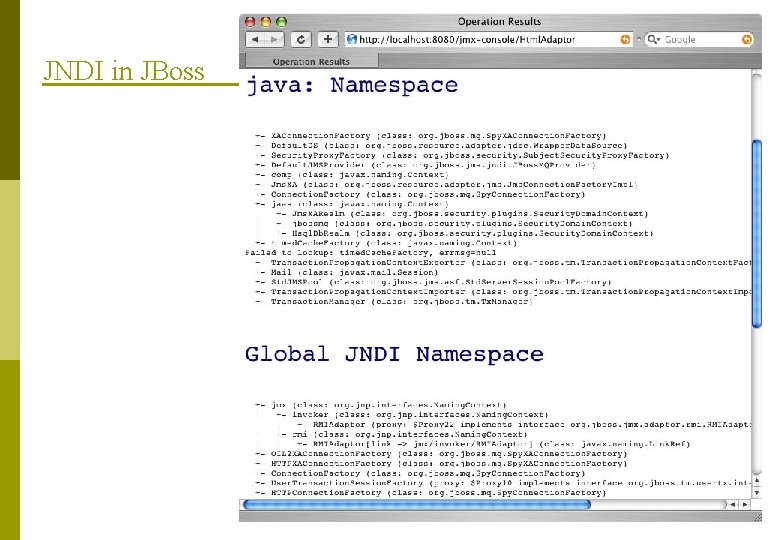The width and height of the screenshot is (780, 540).
Task: Click the 'Failed to lookup: timedCacheFactory' line
Action: [371, 253]
